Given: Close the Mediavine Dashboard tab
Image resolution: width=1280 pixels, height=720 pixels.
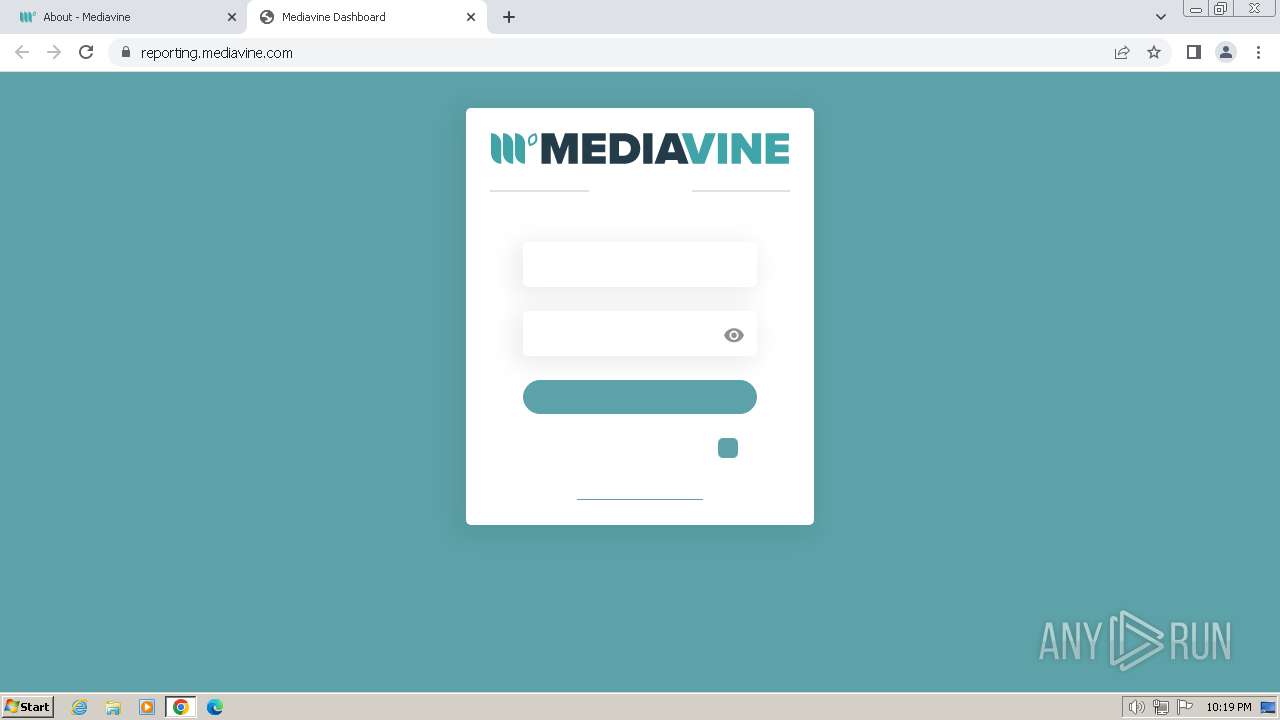Looking at the screenshot, I should pos(471,17).
